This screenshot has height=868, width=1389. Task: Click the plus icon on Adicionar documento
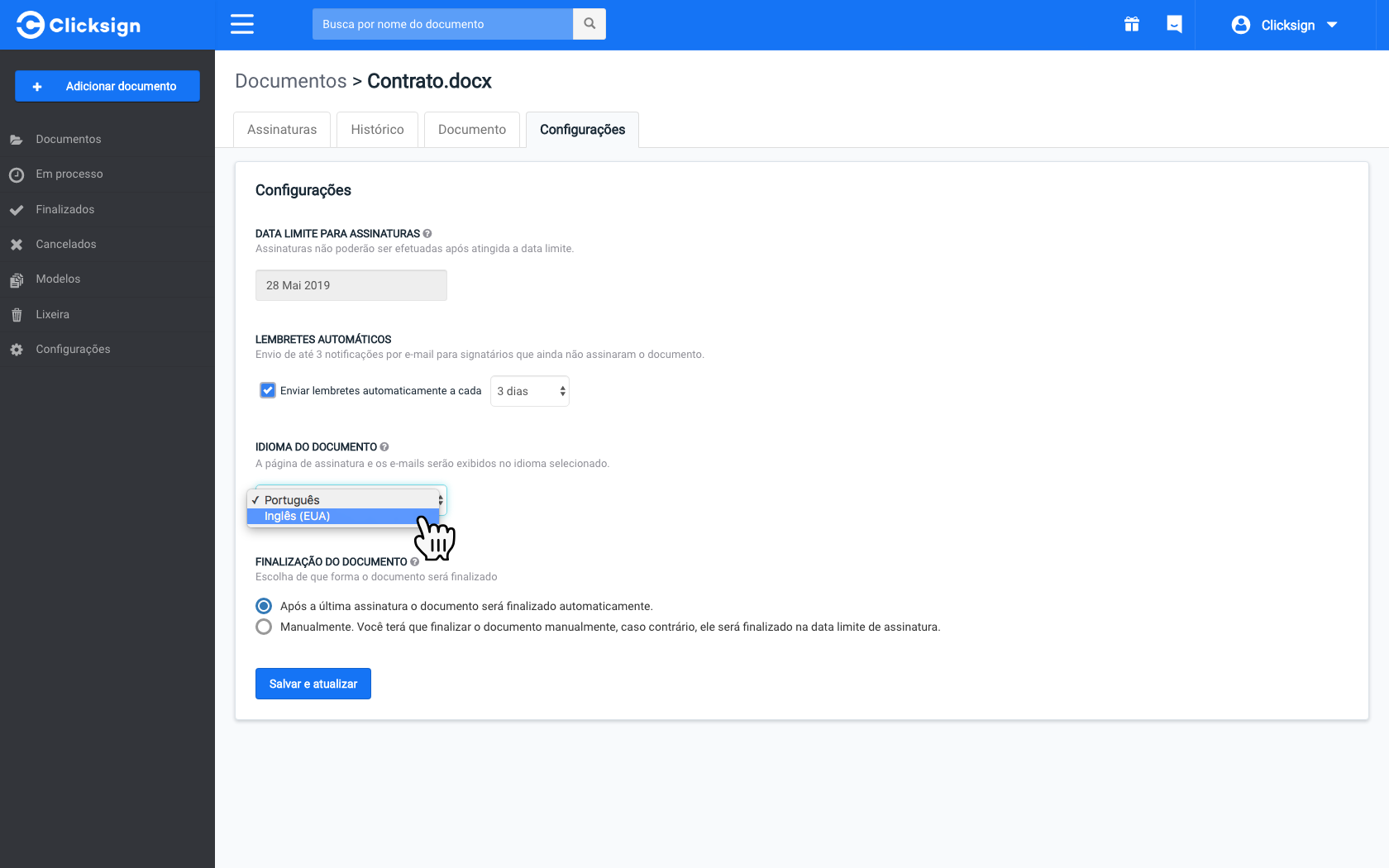(x=37, y=87)
